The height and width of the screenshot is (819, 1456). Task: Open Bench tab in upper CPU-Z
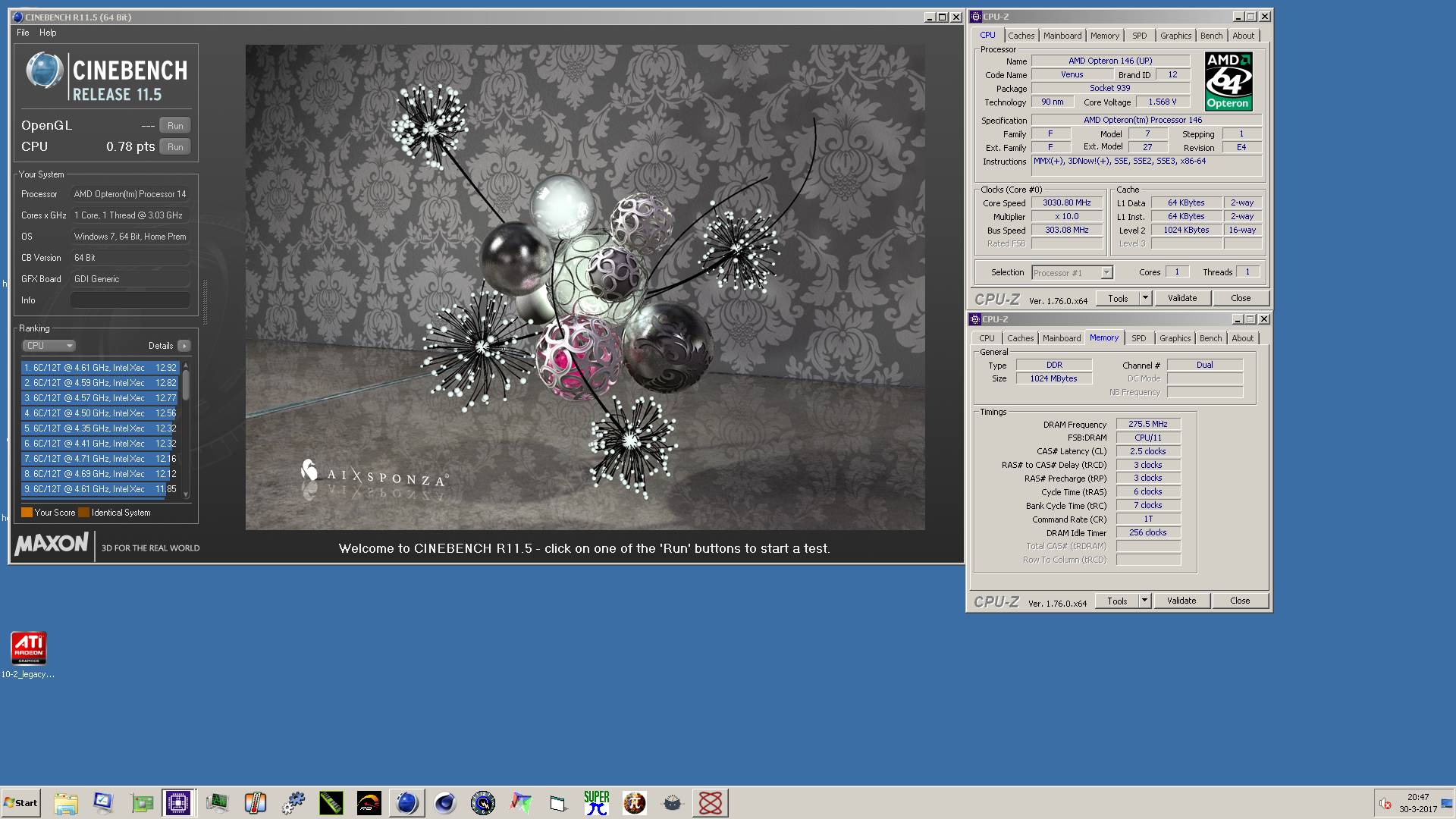tap(1211, 36)
